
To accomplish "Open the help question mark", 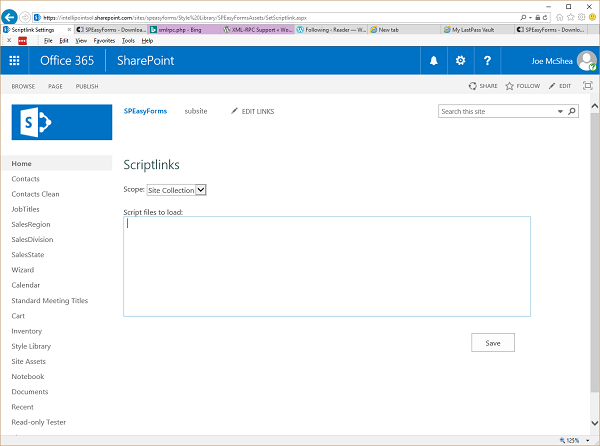I will click(487, 60).
